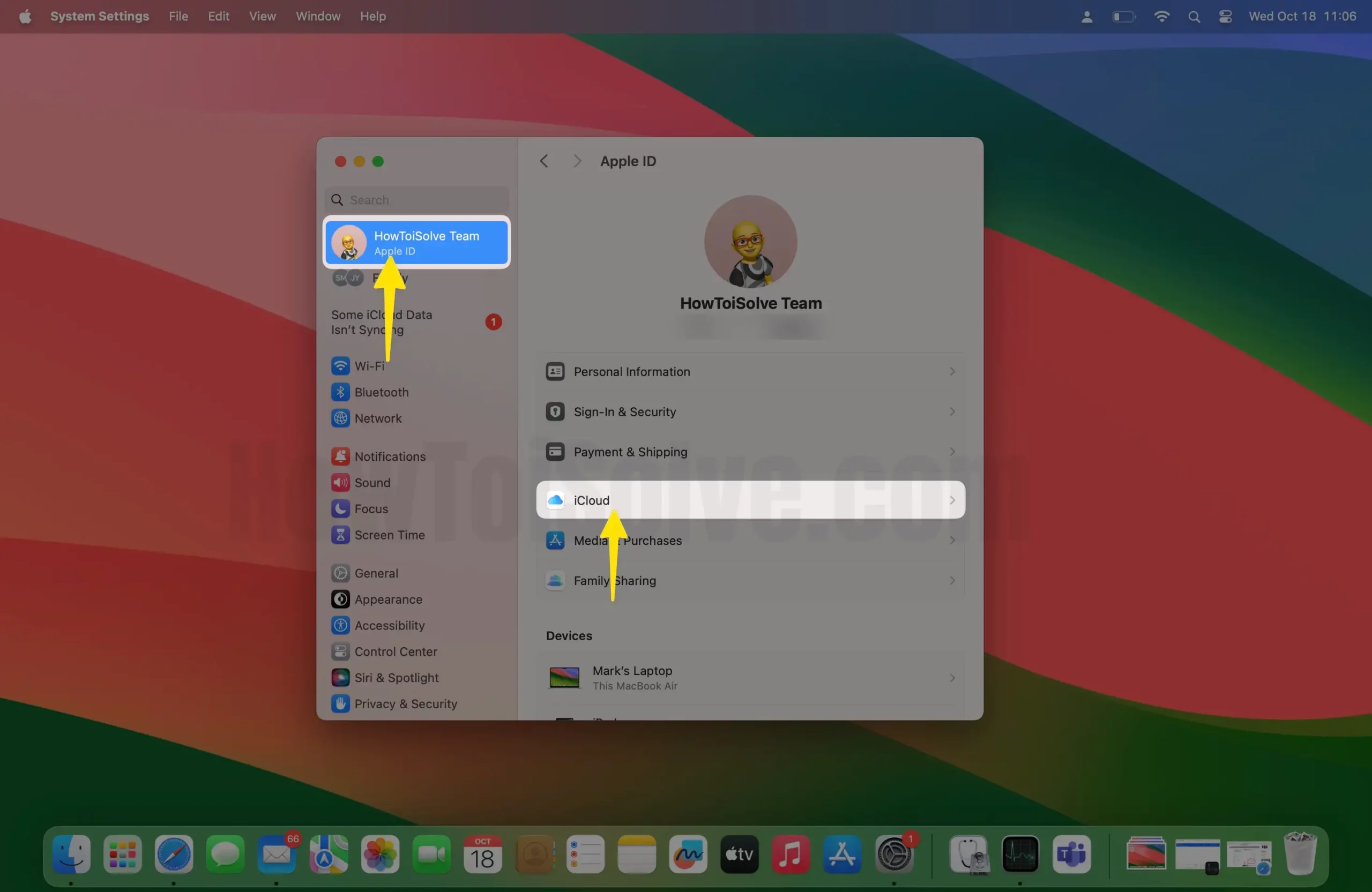The width and height of the screenshot is (1372, 892).
Task: Click the profile avatar picture
Action: coord(750,242)
